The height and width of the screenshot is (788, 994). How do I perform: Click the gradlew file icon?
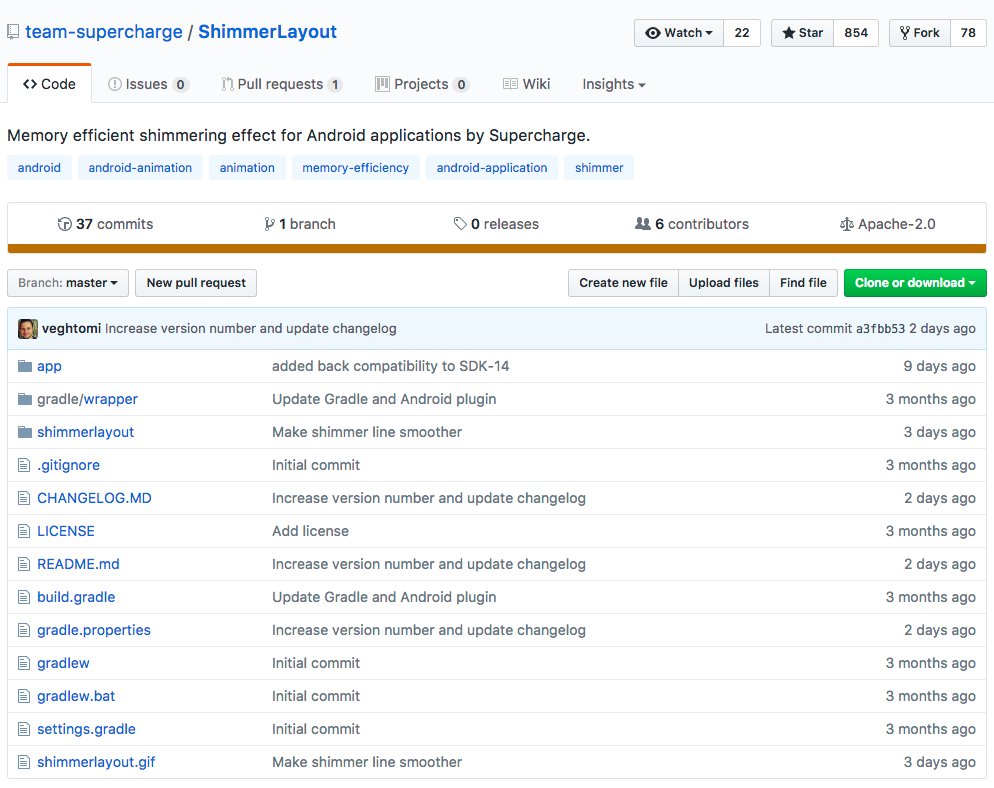click(x=24, y=663)
